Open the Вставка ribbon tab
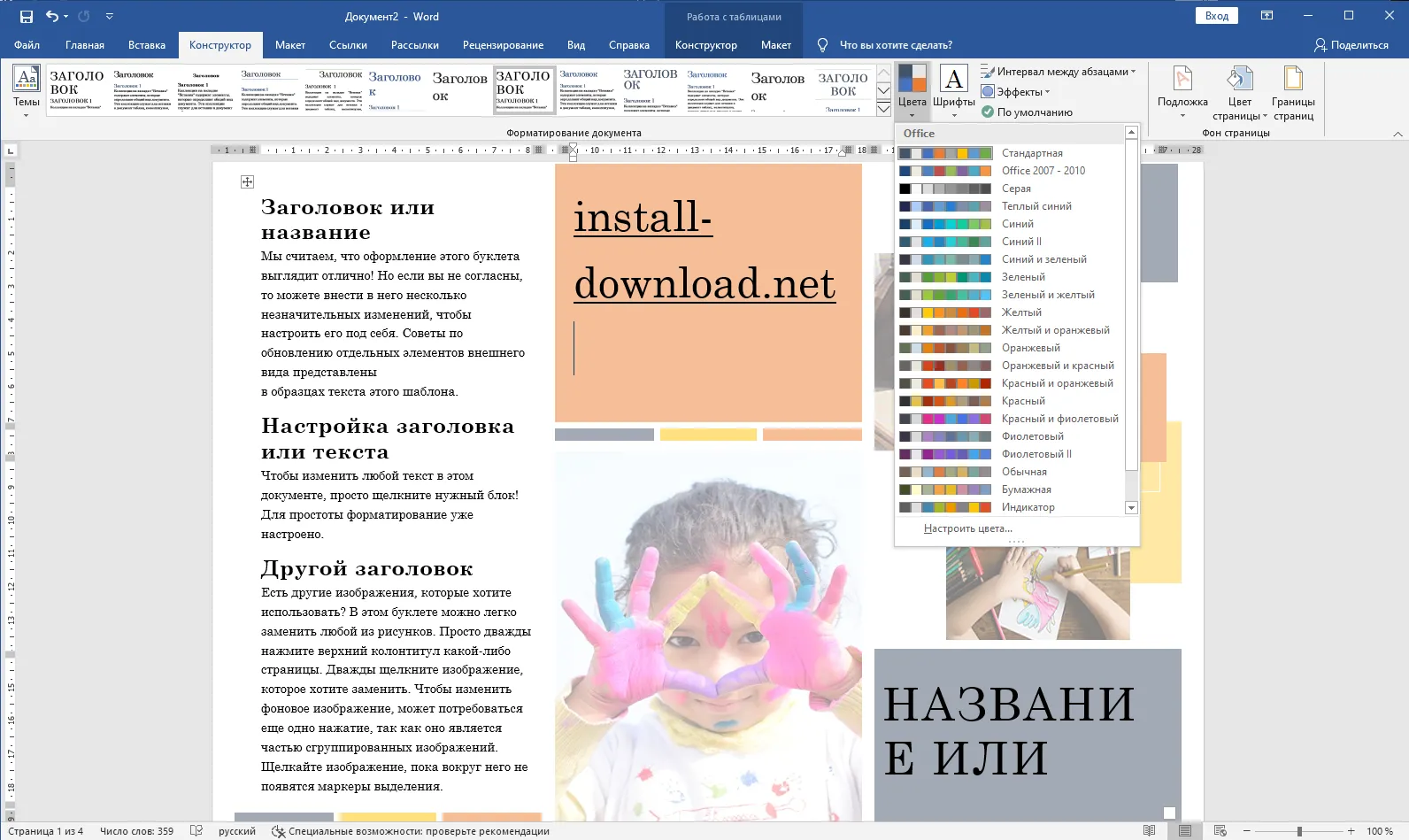 pyautogui.click(x=146, y=45)
